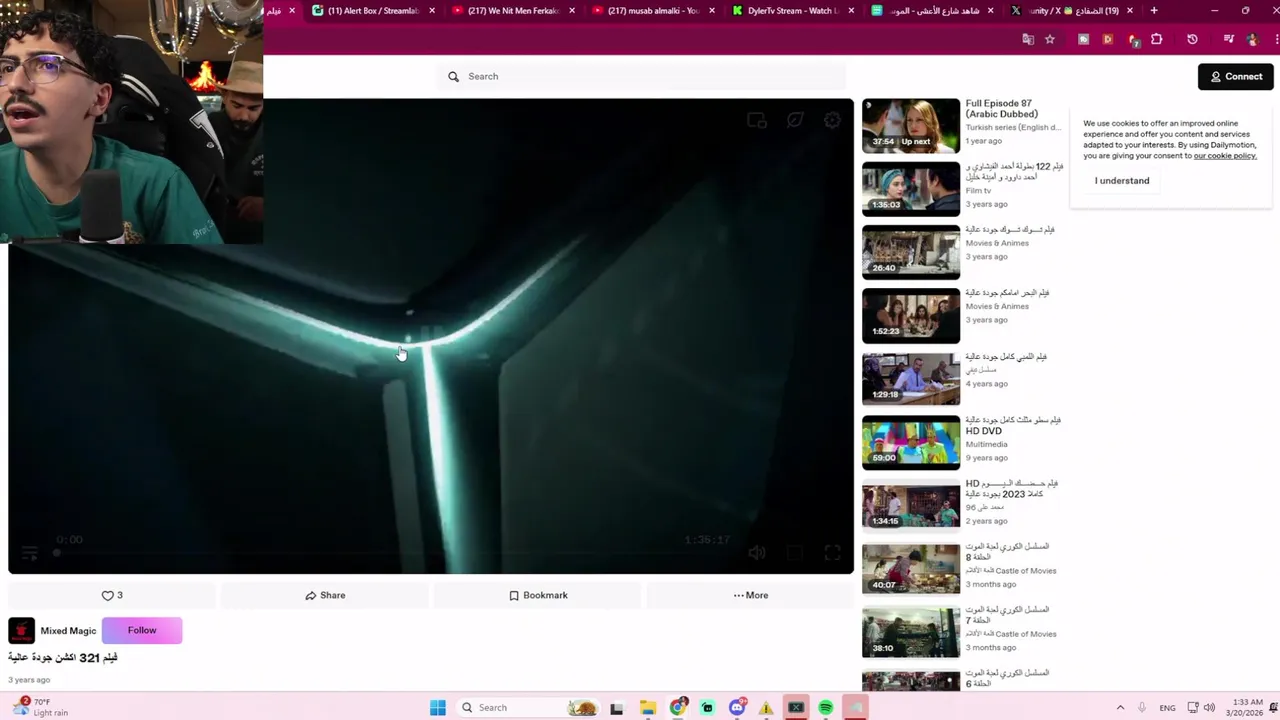Switch to the We Nit Men Ferkak tab
This screenshot has width=1280, height=720.
click(513, 11)
